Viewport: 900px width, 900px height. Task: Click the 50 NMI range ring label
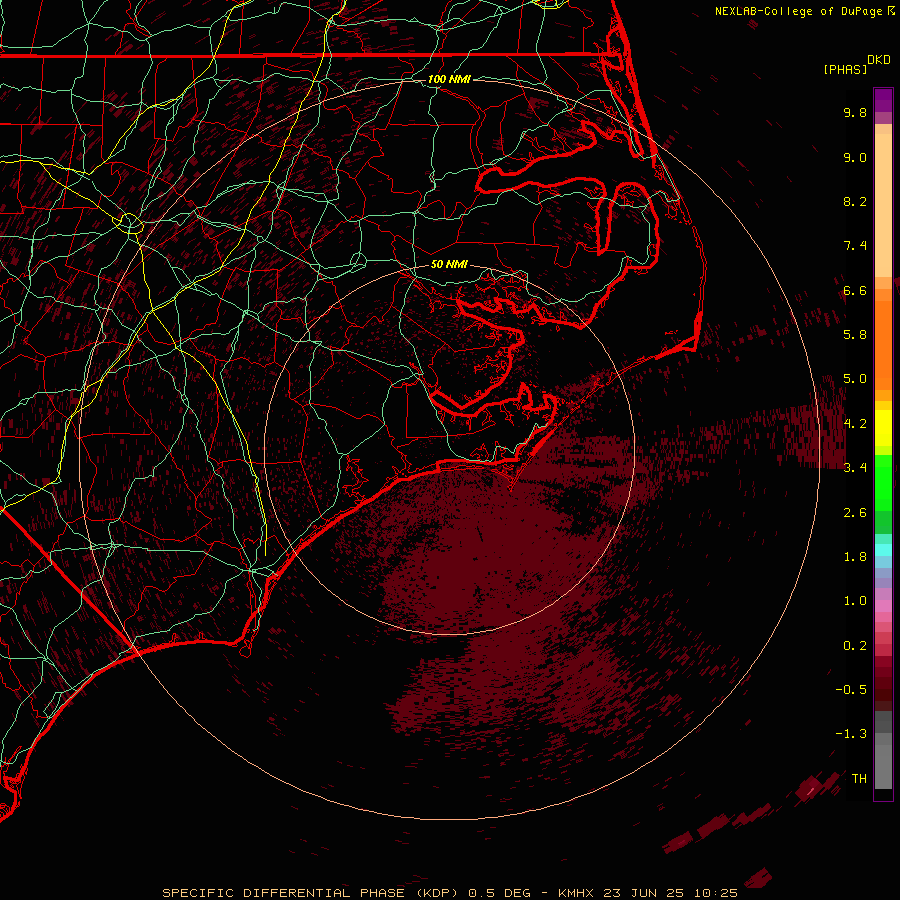click(x=449, y=264)
